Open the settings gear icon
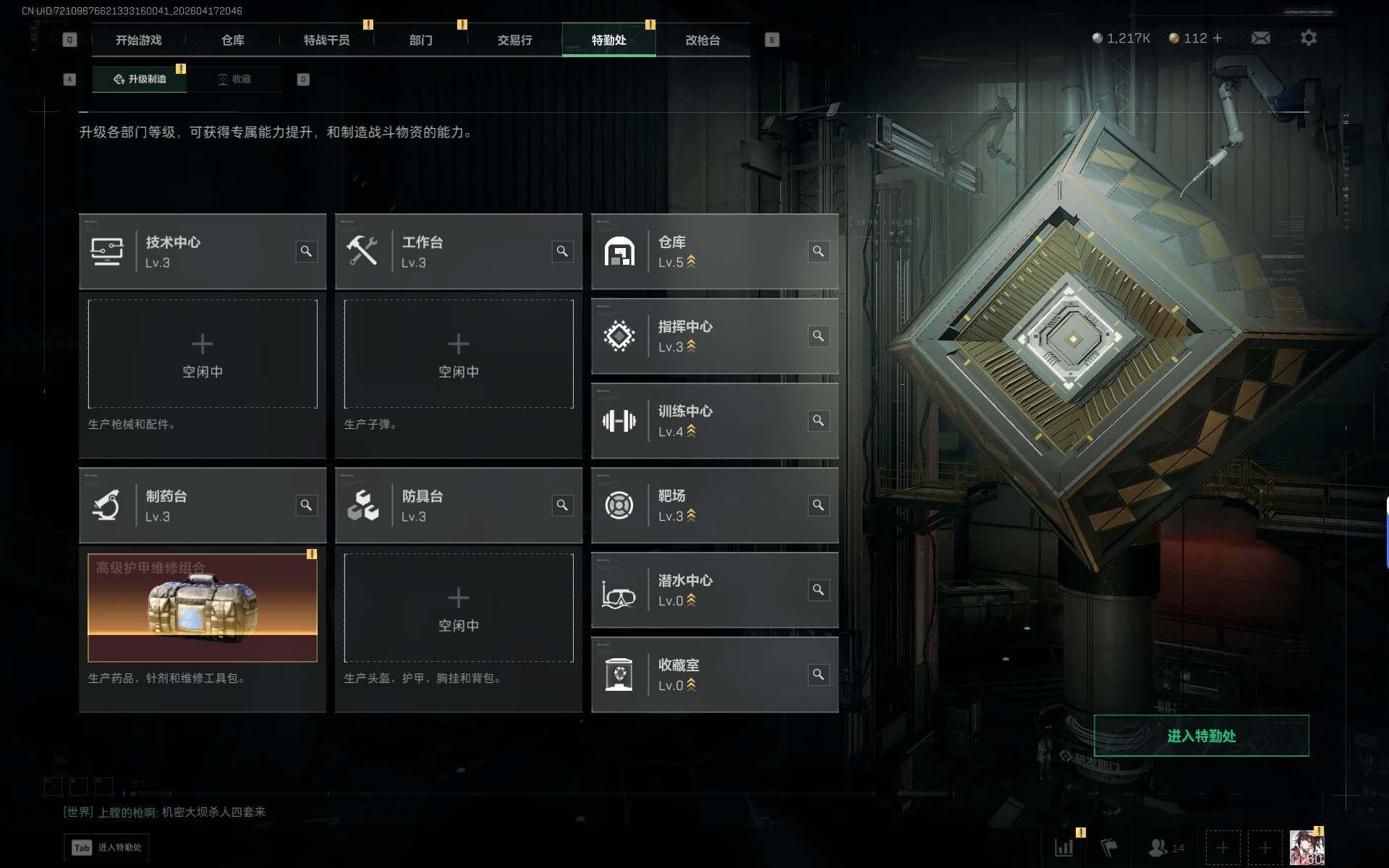1389x868 pixels. coord(1308,38)
